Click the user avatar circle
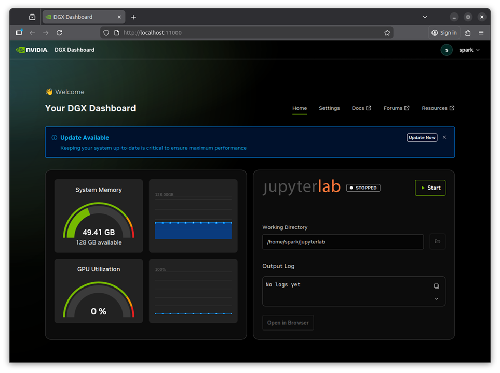The width and height of the screenshot is (500, 373). click(447, 50)
